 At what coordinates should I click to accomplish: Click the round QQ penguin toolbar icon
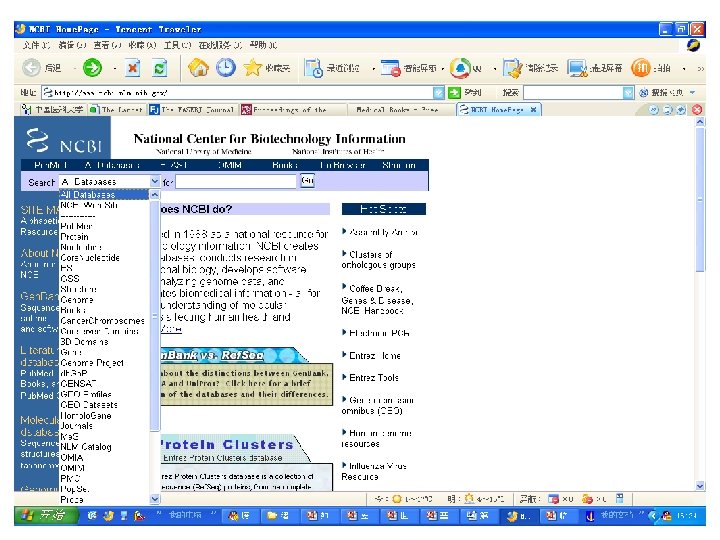460,68
